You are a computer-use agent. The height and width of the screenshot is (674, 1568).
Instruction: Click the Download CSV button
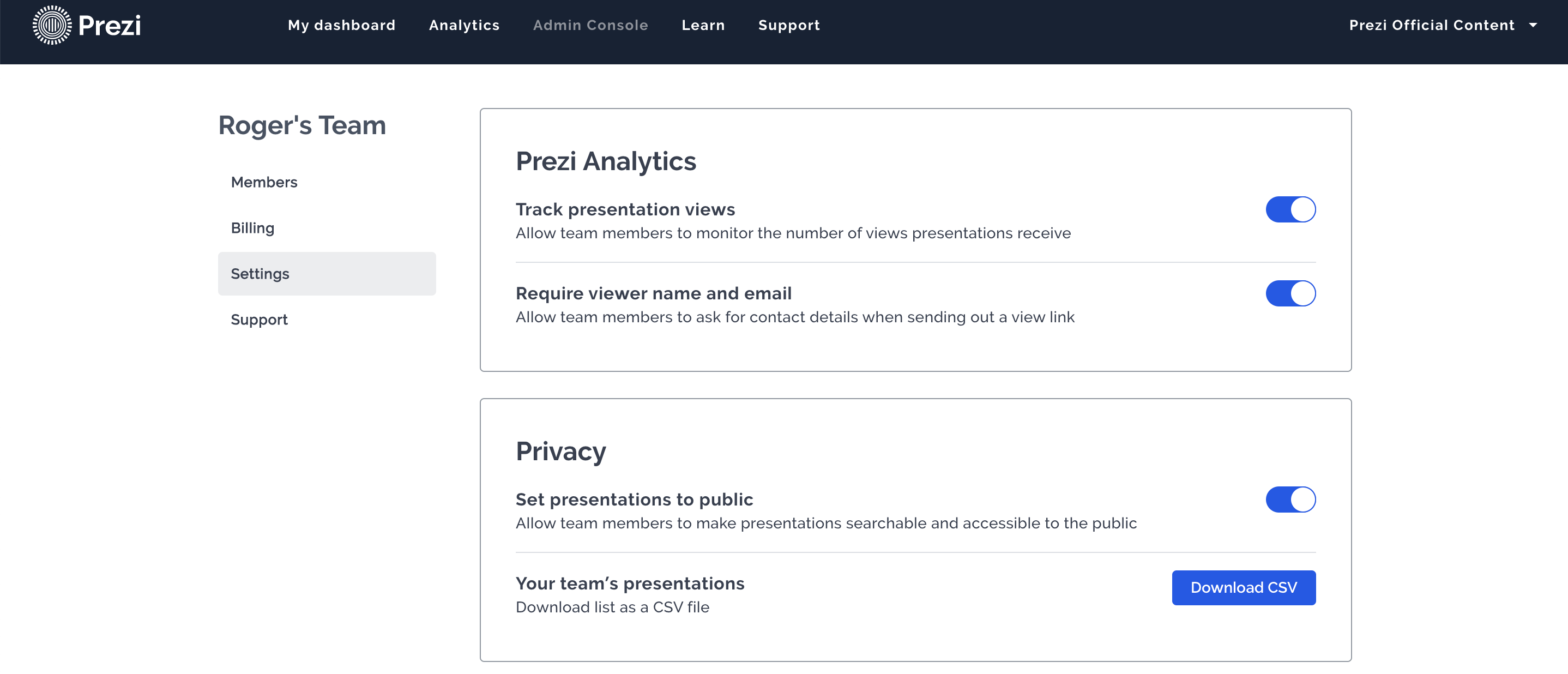(x=1244, y=587)
